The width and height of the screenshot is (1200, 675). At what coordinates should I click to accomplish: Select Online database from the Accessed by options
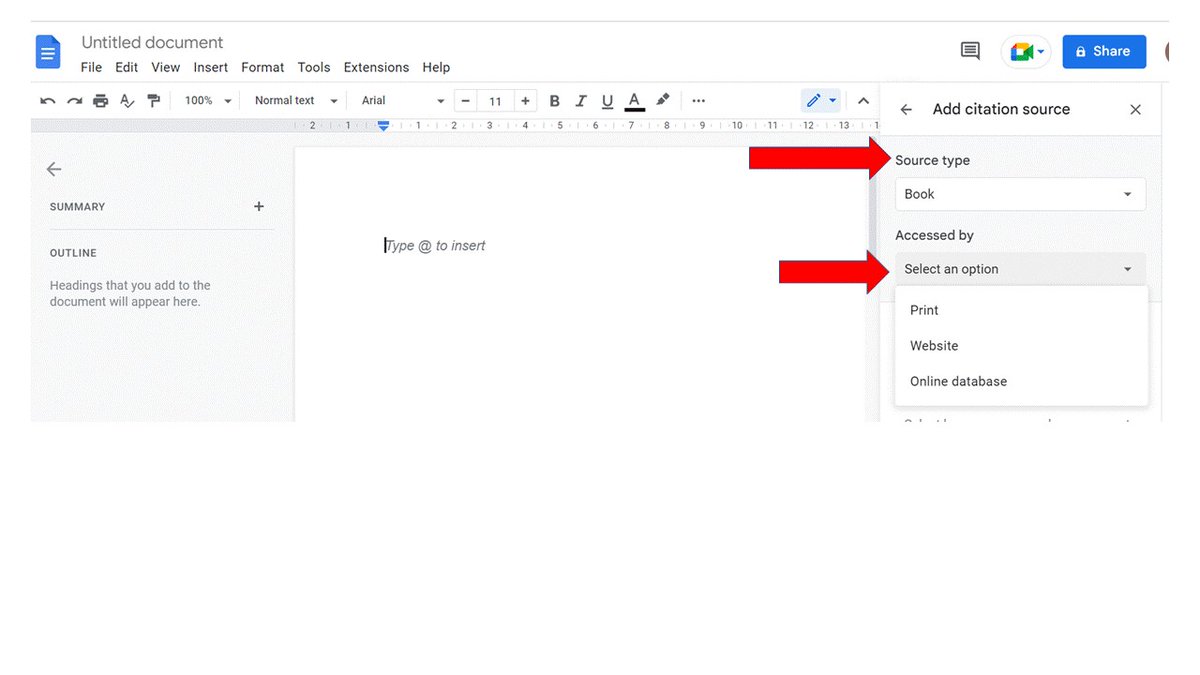point(957,381)
